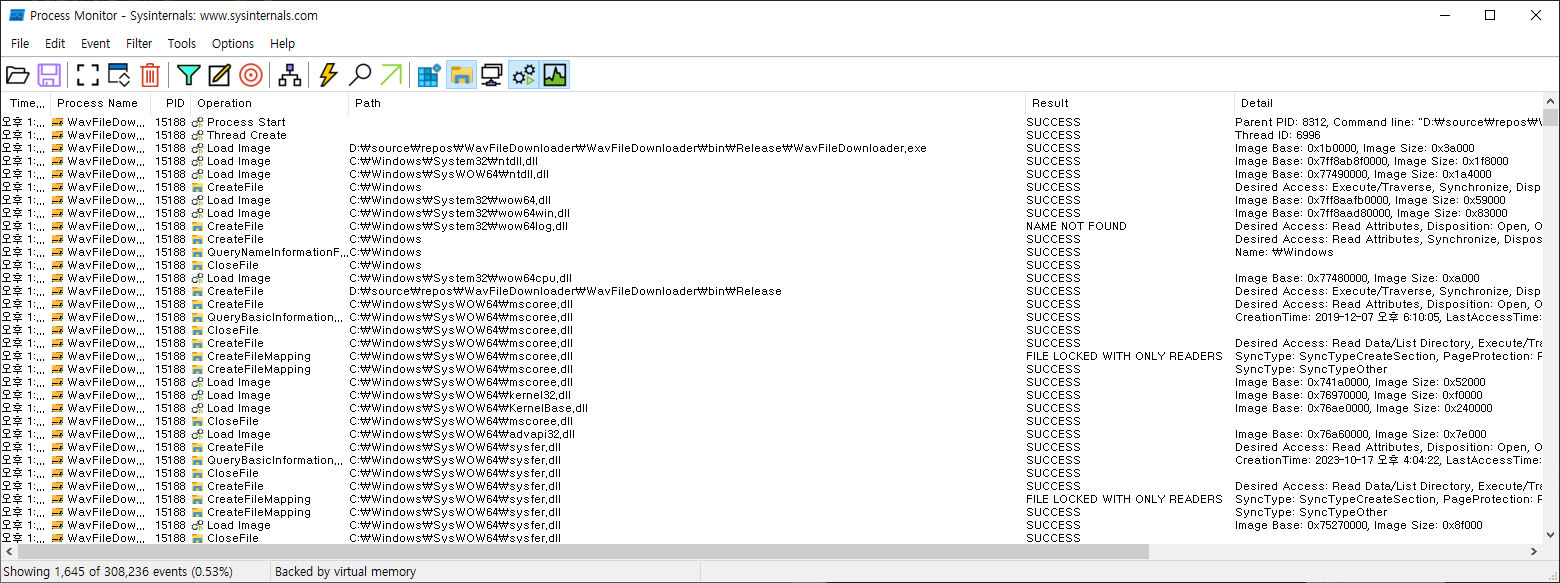Select the QueryNameInformationFile operation row
This screenshot has width=1560, height=583.
pos(772,252)
